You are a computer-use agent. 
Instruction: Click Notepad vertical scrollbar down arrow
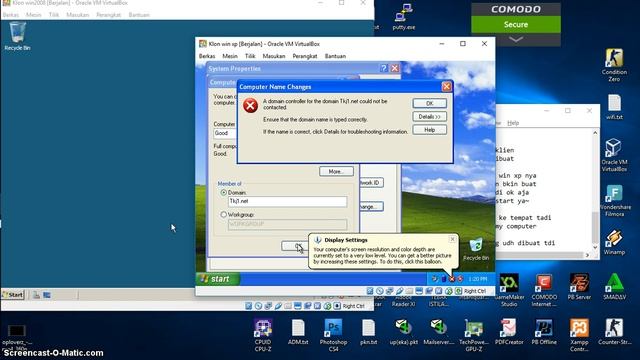595,247
